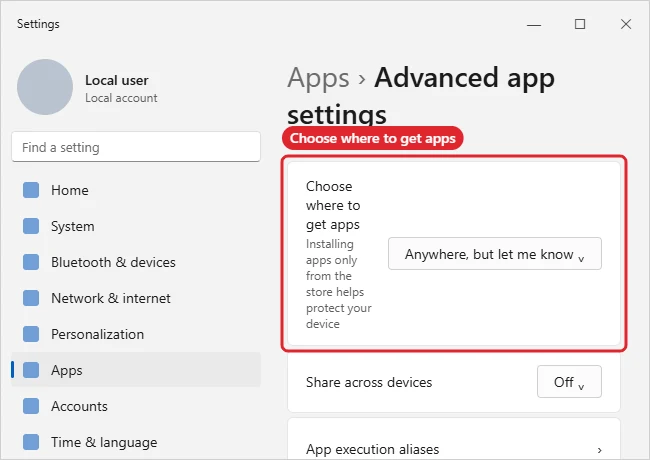Click the Choose where to get apps card title
The width and height of the screenshot is (650, 460).
333,206
